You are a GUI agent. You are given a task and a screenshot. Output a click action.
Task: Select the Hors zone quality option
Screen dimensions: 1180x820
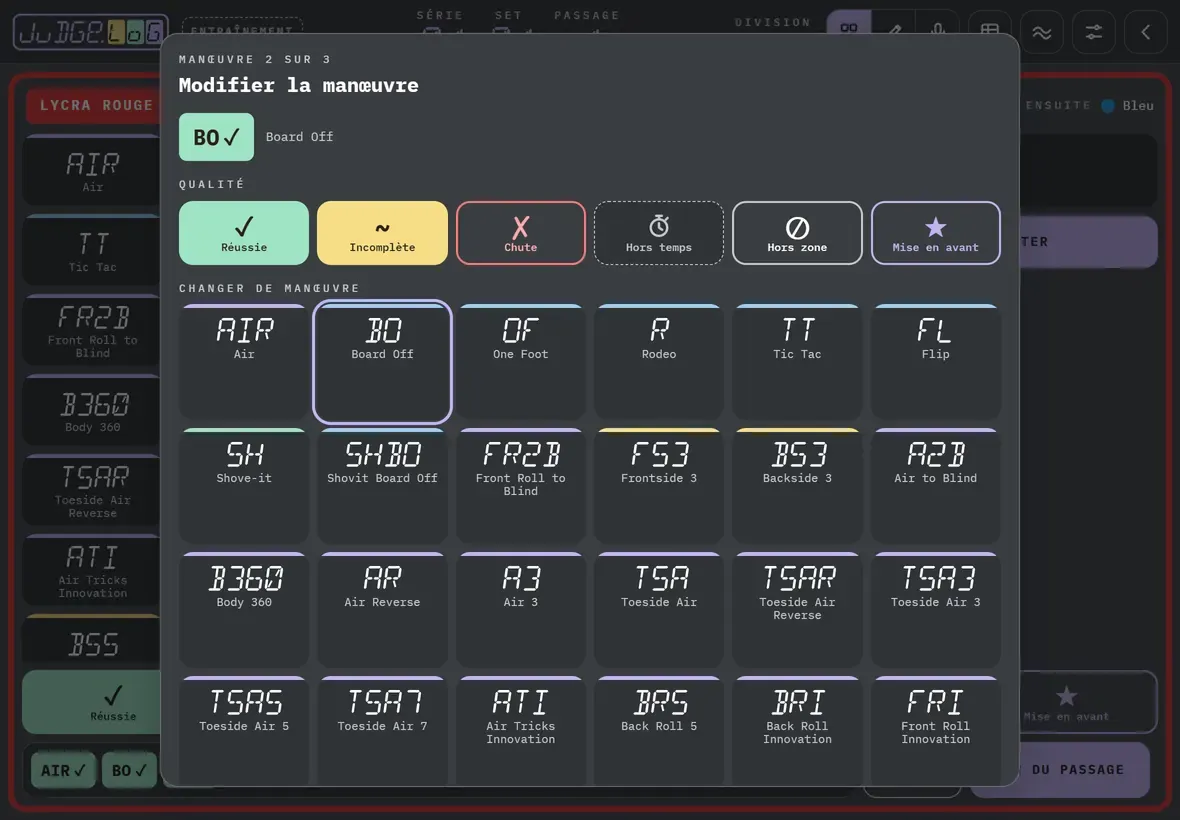click(x=797, y=233)
